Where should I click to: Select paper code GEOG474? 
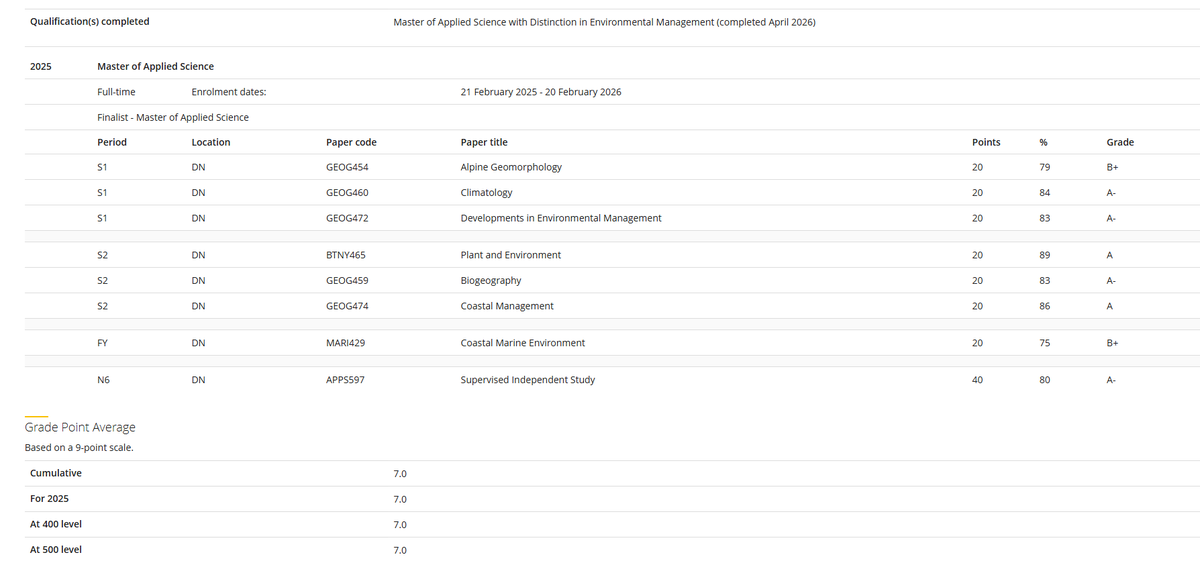click(x=348, y=306)
